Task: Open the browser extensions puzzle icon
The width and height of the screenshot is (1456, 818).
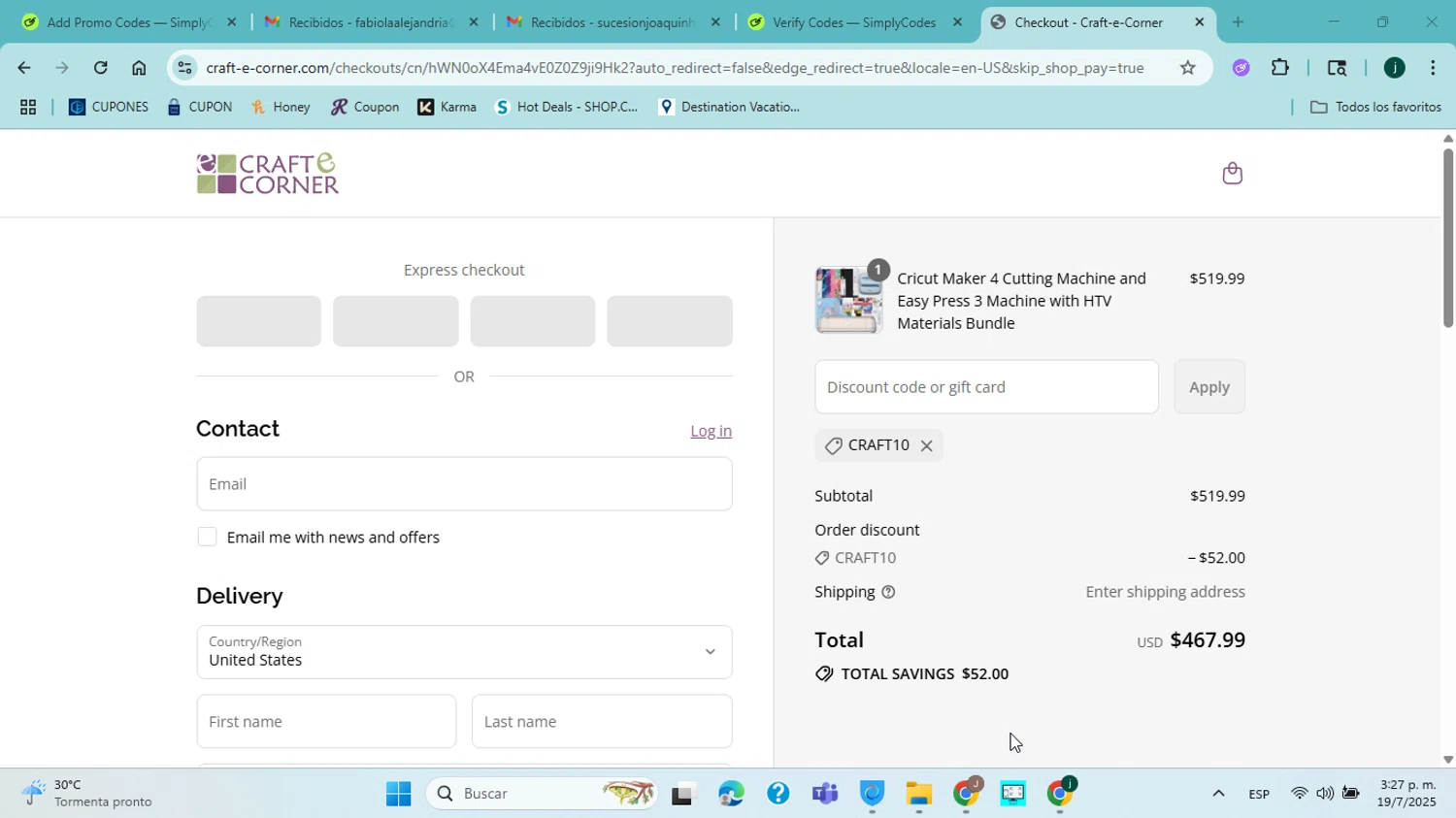Action: point(1280,68)
